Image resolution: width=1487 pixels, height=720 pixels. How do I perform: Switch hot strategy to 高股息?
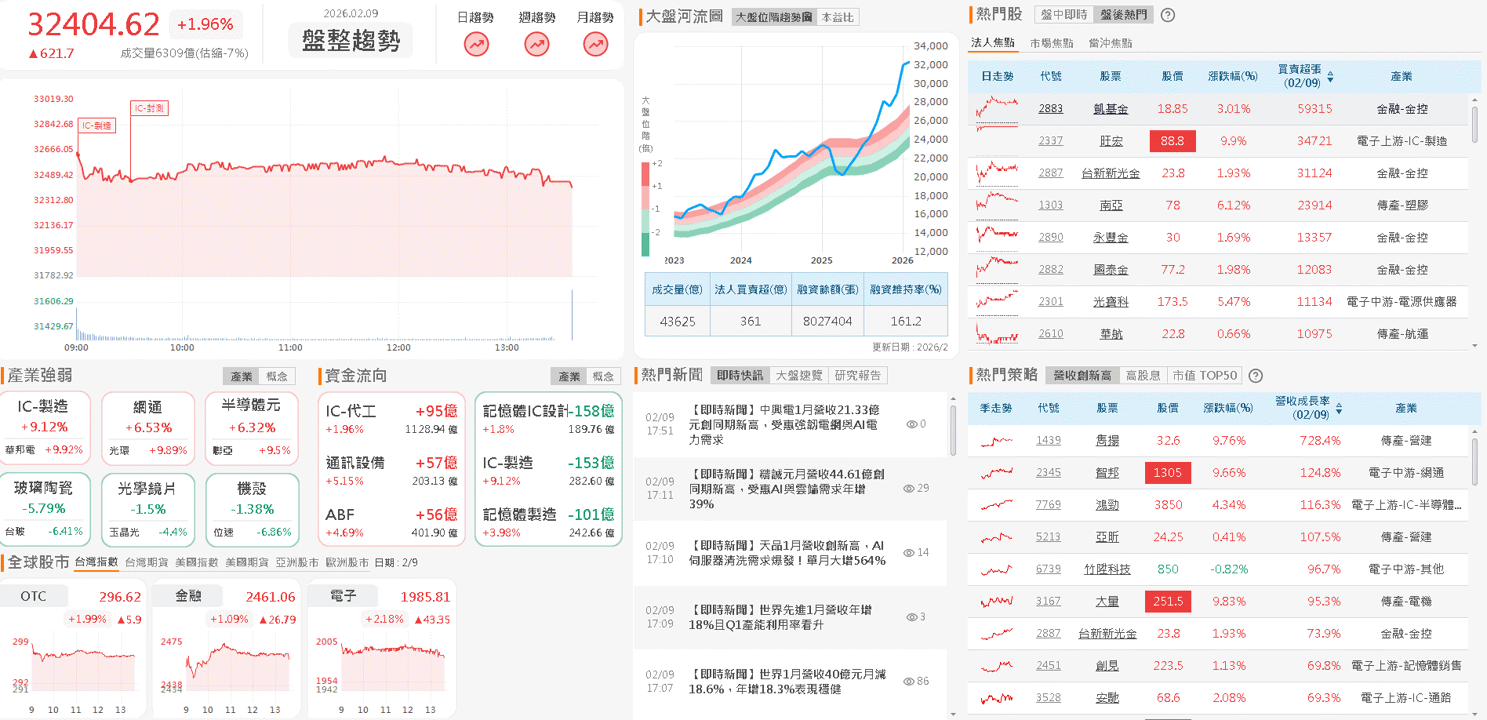tap(1142, 376)
